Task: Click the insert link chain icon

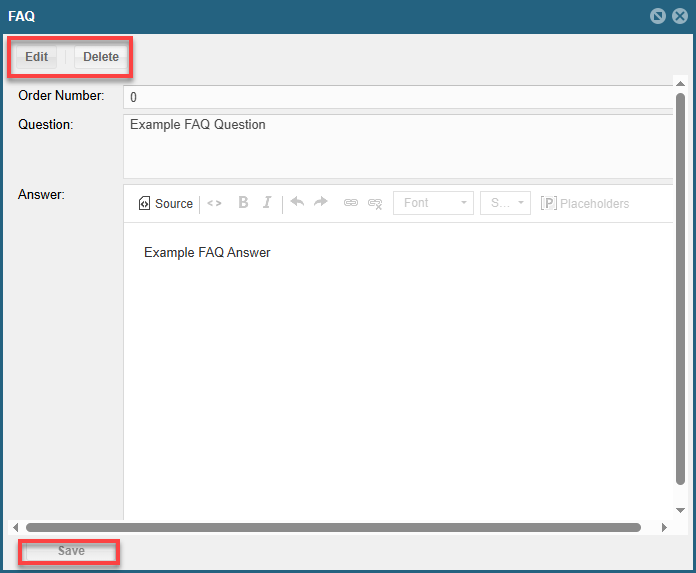Action: (x=351, y=203)
